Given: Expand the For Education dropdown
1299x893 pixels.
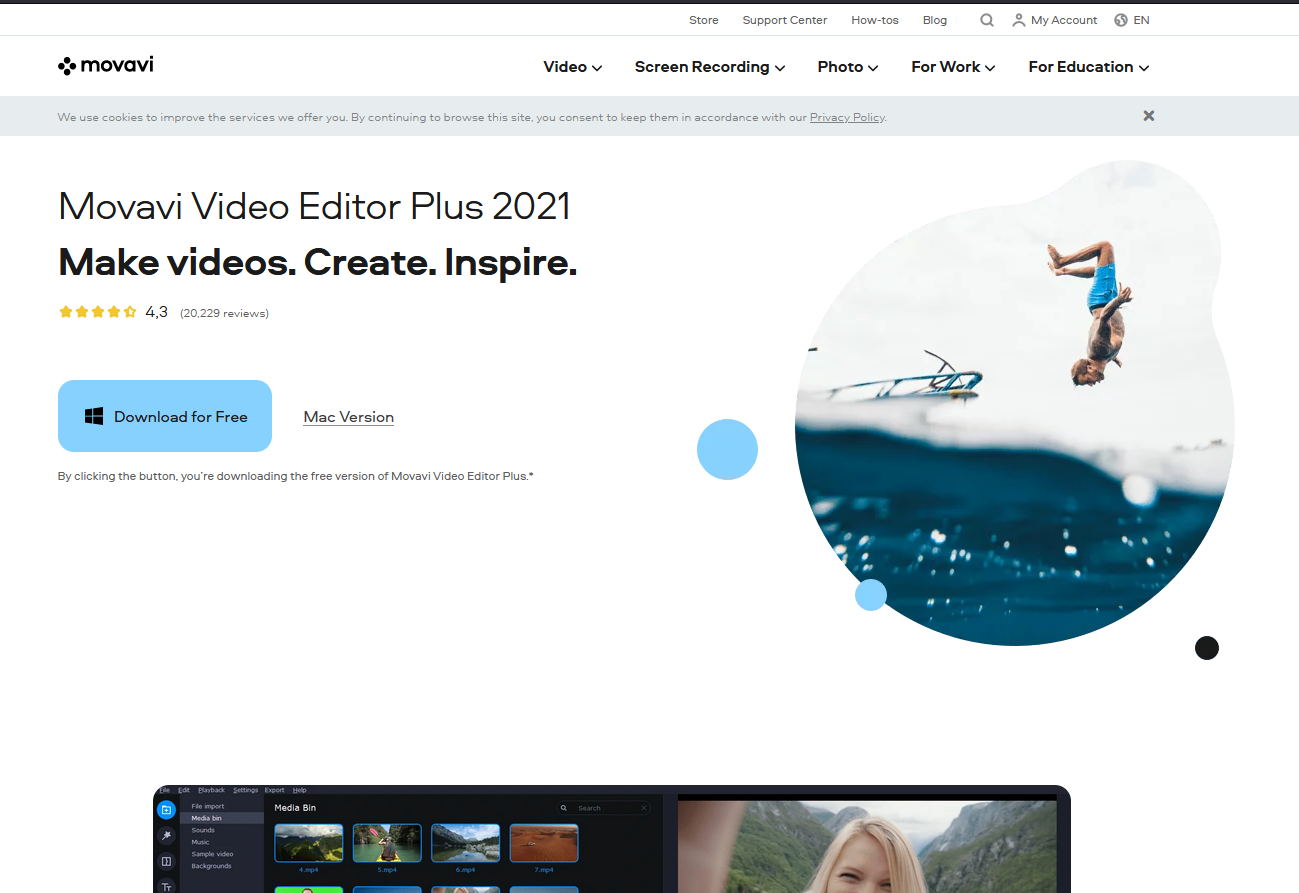Looking at the screenshot, I should pyautogui.click(x=1089, y=67).
